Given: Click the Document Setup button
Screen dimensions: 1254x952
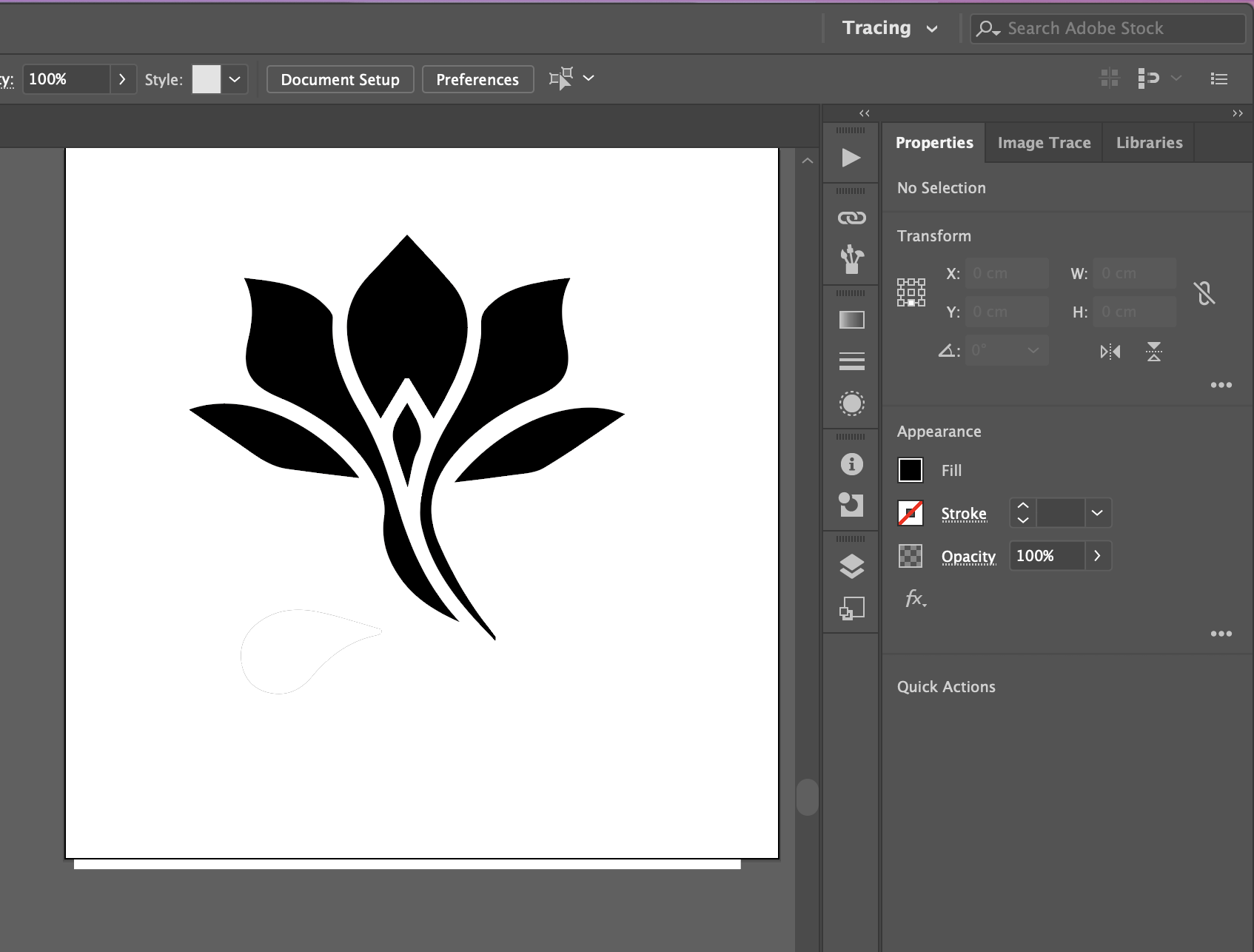Looking at the screenshot, I should click(x=340, y=79).
